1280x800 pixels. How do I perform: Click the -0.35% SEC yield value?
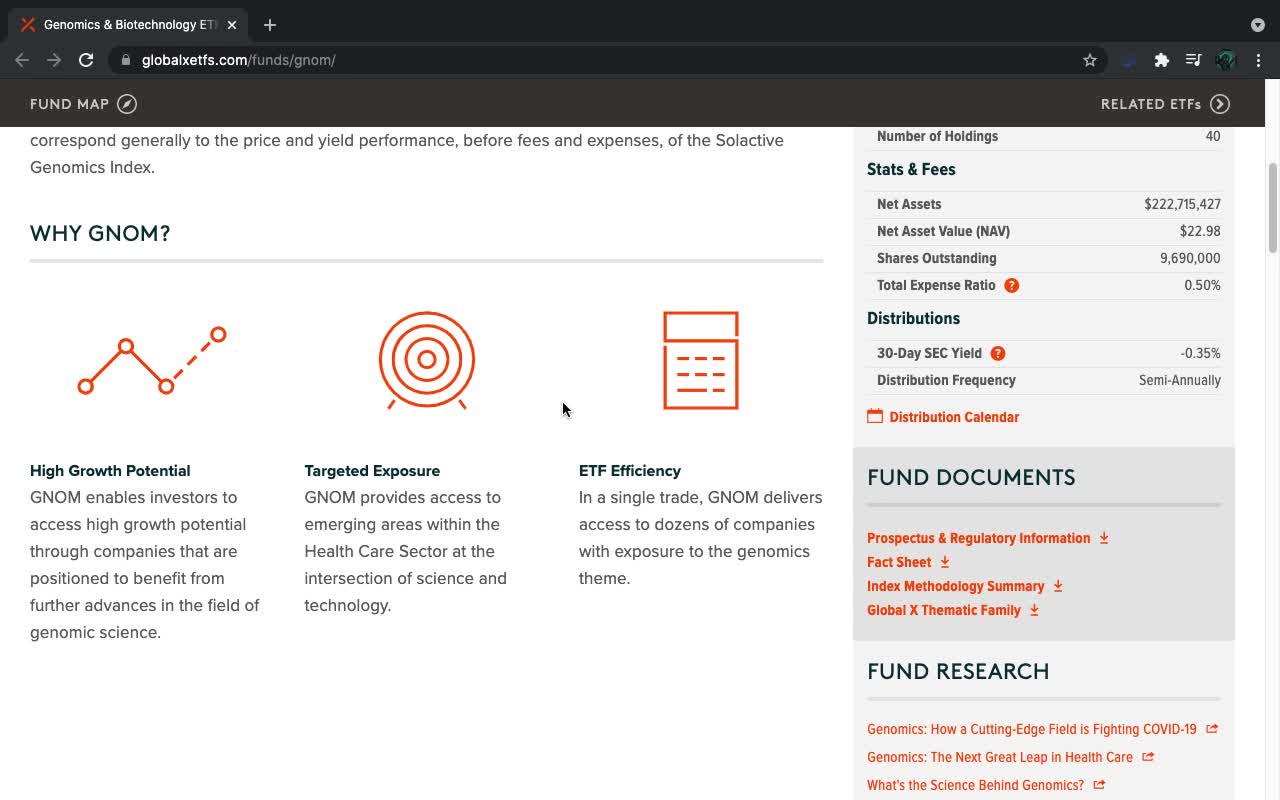coord(1200,353)
